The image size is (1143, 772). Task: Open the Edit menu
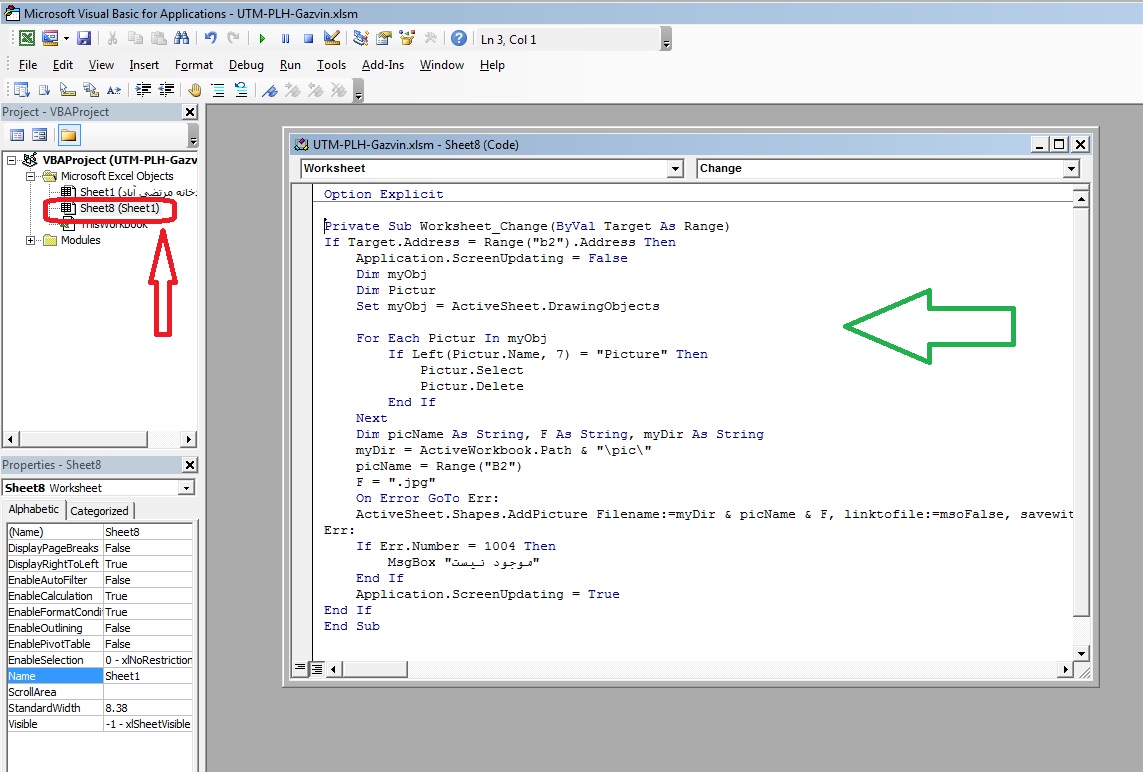pyautogui.click(x=63, y=65)
